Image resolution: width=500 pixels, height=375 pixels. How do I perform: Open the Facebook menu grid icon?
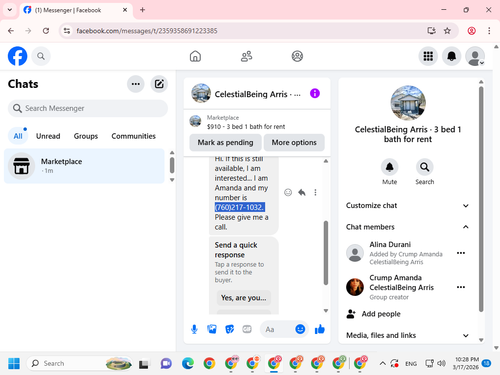click(428, 56)
